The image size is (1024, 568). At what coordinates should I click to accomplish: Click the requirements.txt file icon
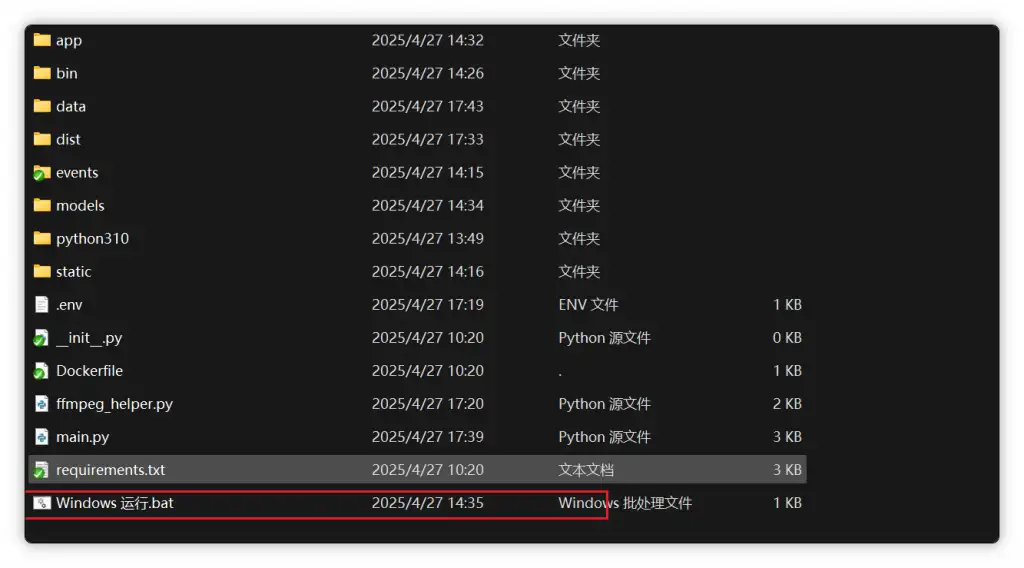click(x=41, y=470)
